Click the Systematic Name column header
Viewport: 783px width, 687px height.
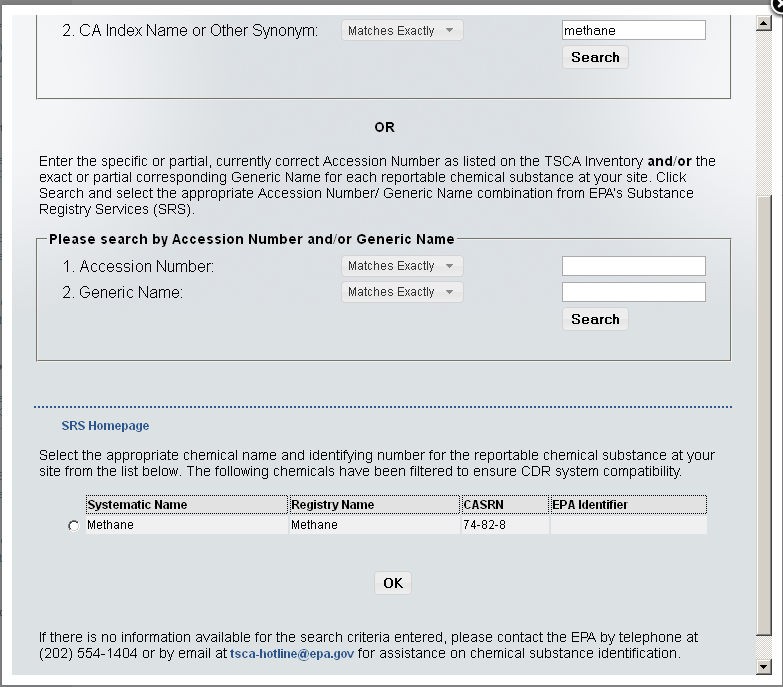coord(137,505)
